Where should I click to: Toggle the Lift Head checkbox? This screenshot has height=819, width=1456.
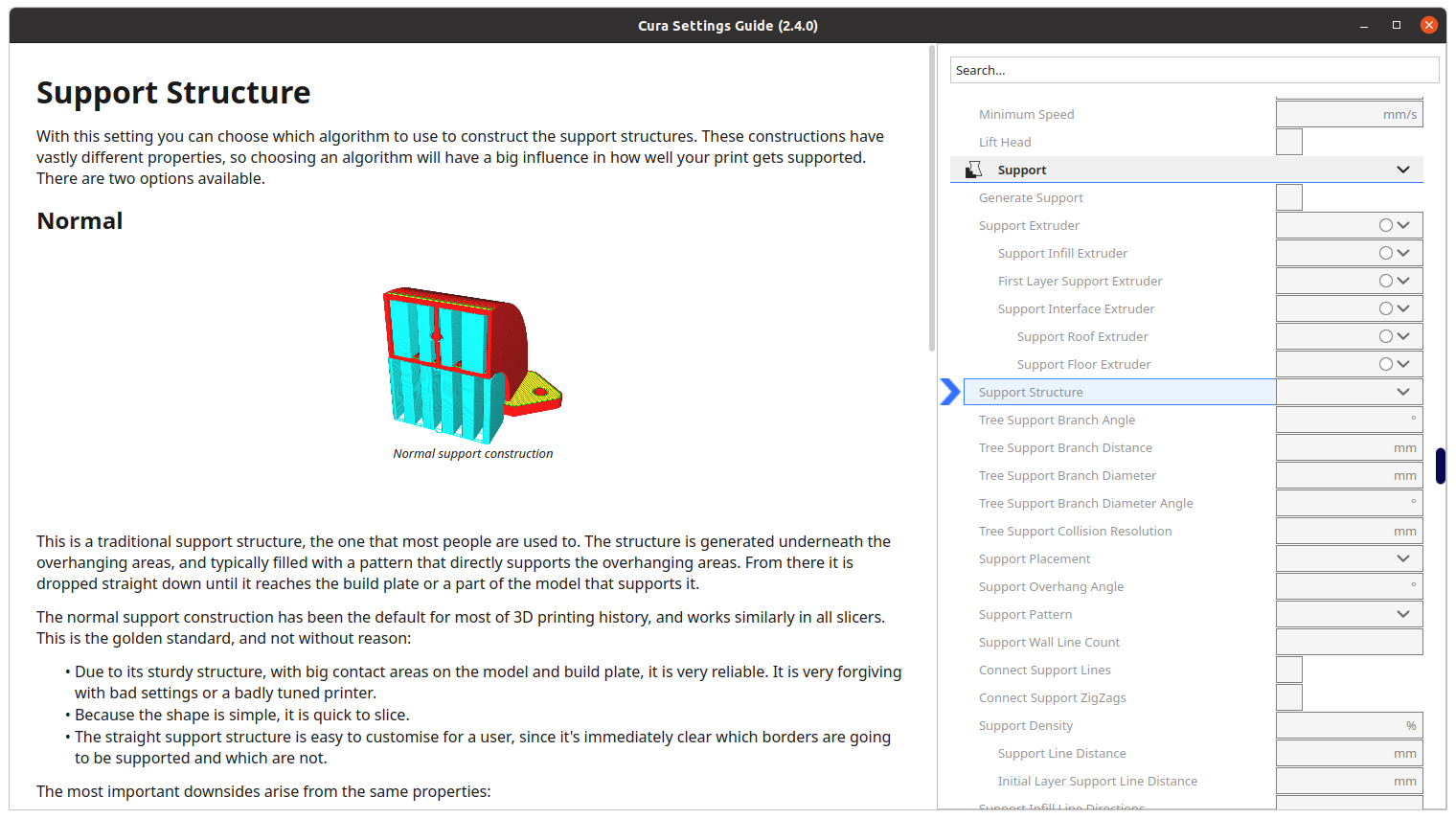[1289, 142]
